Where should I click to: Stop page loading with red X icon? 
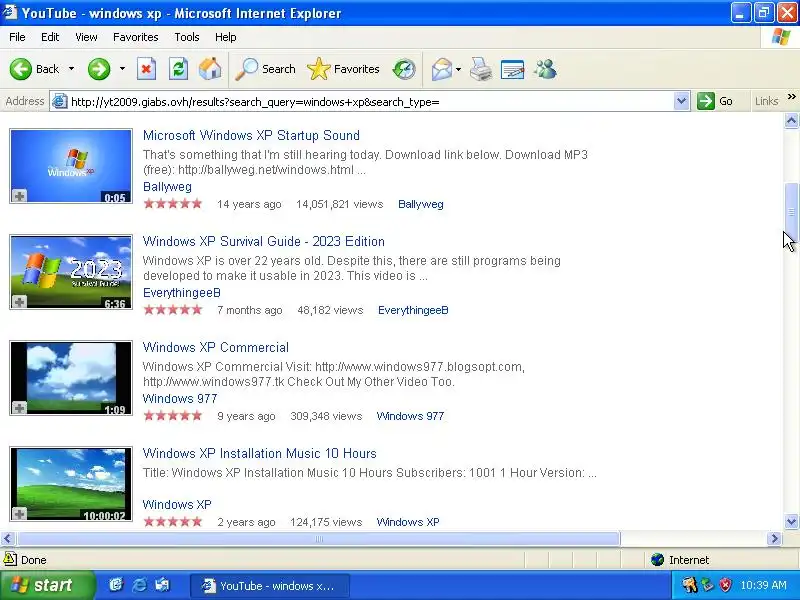(x=146, y=69)
